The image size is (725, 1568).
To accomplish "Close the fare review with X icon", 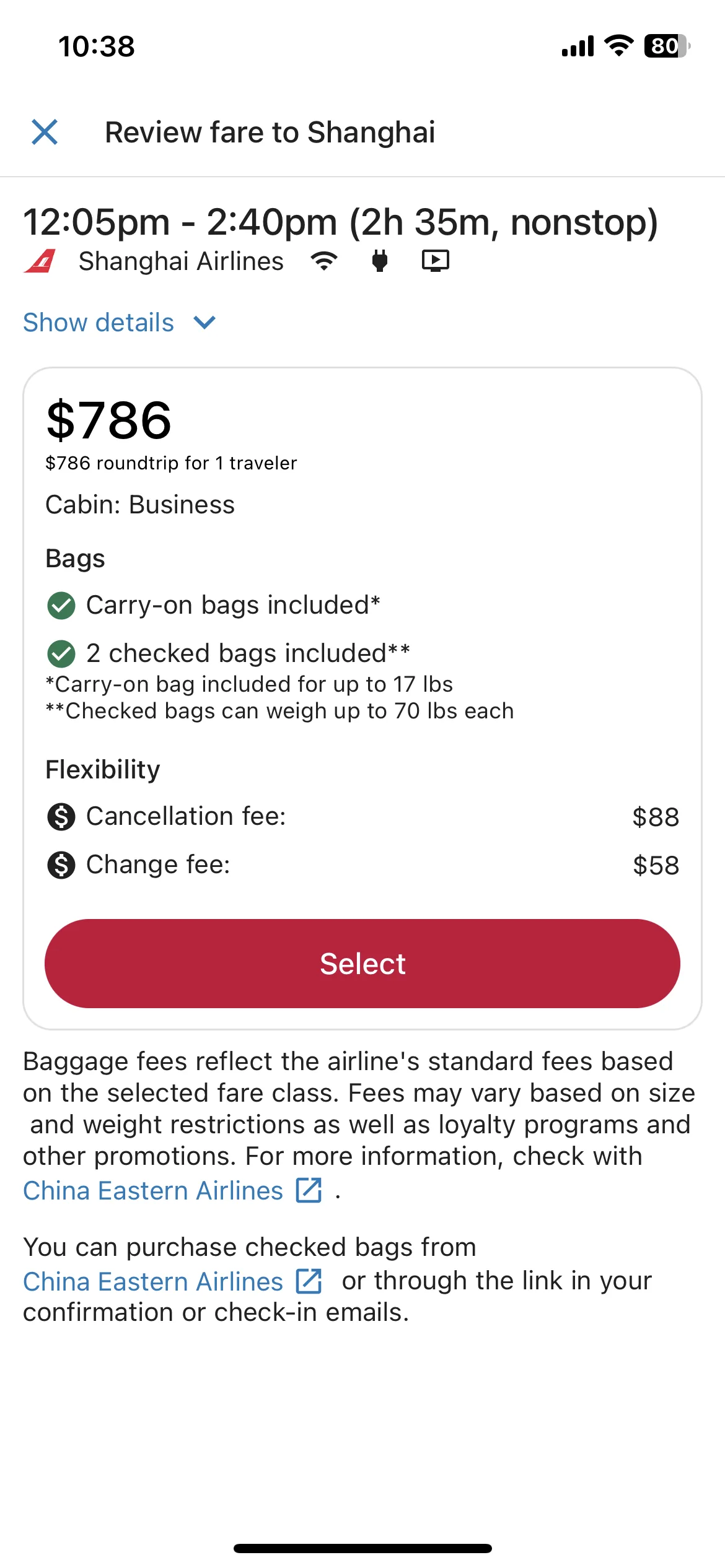I will (45, 132).
